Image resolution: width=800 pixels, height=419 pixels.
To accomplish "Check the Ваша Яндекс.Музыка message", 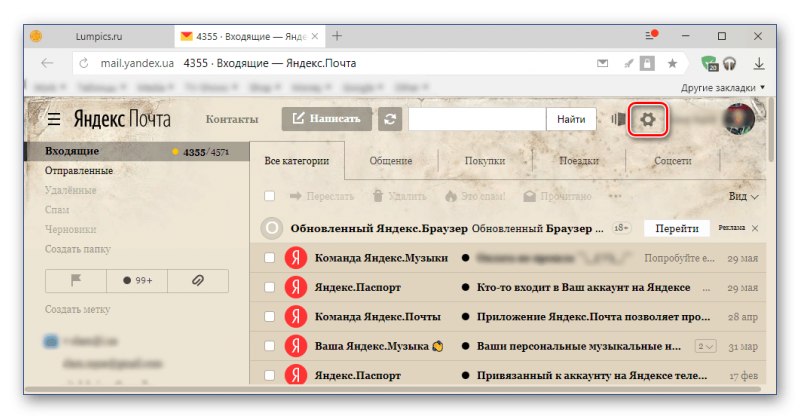I will (269, 346).
